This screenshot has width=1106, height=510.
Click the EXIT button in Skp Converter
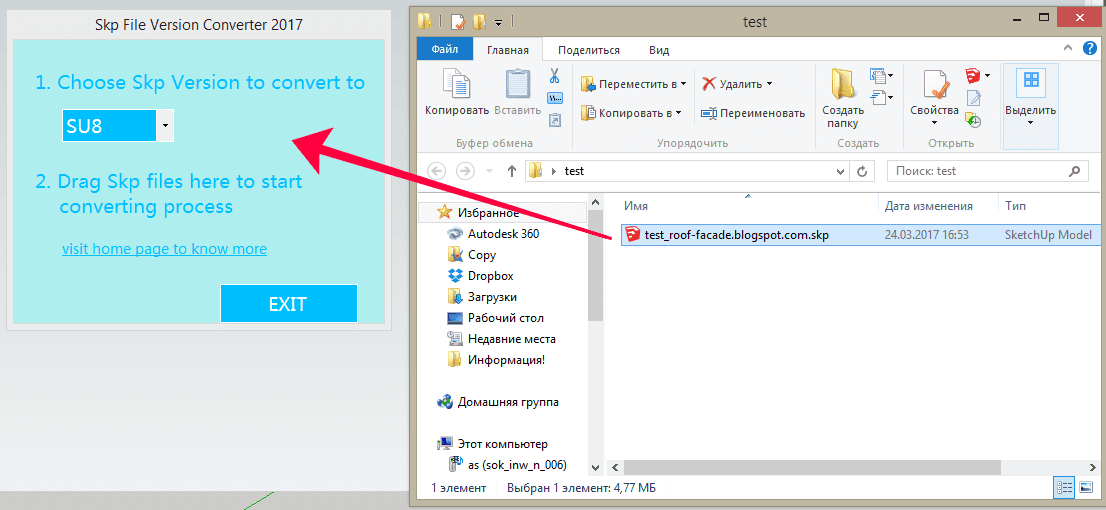tap(288, 304)
